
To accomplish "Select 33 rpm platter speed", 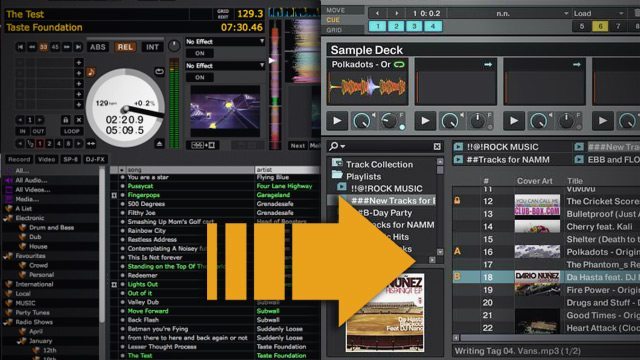I will coord(43,47).
